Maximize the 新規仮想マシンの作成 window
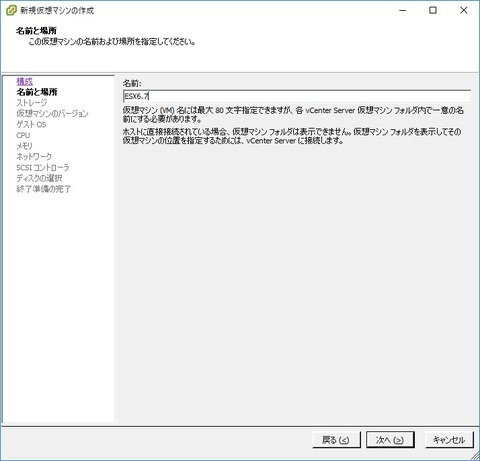 click(x=433, y=10)
